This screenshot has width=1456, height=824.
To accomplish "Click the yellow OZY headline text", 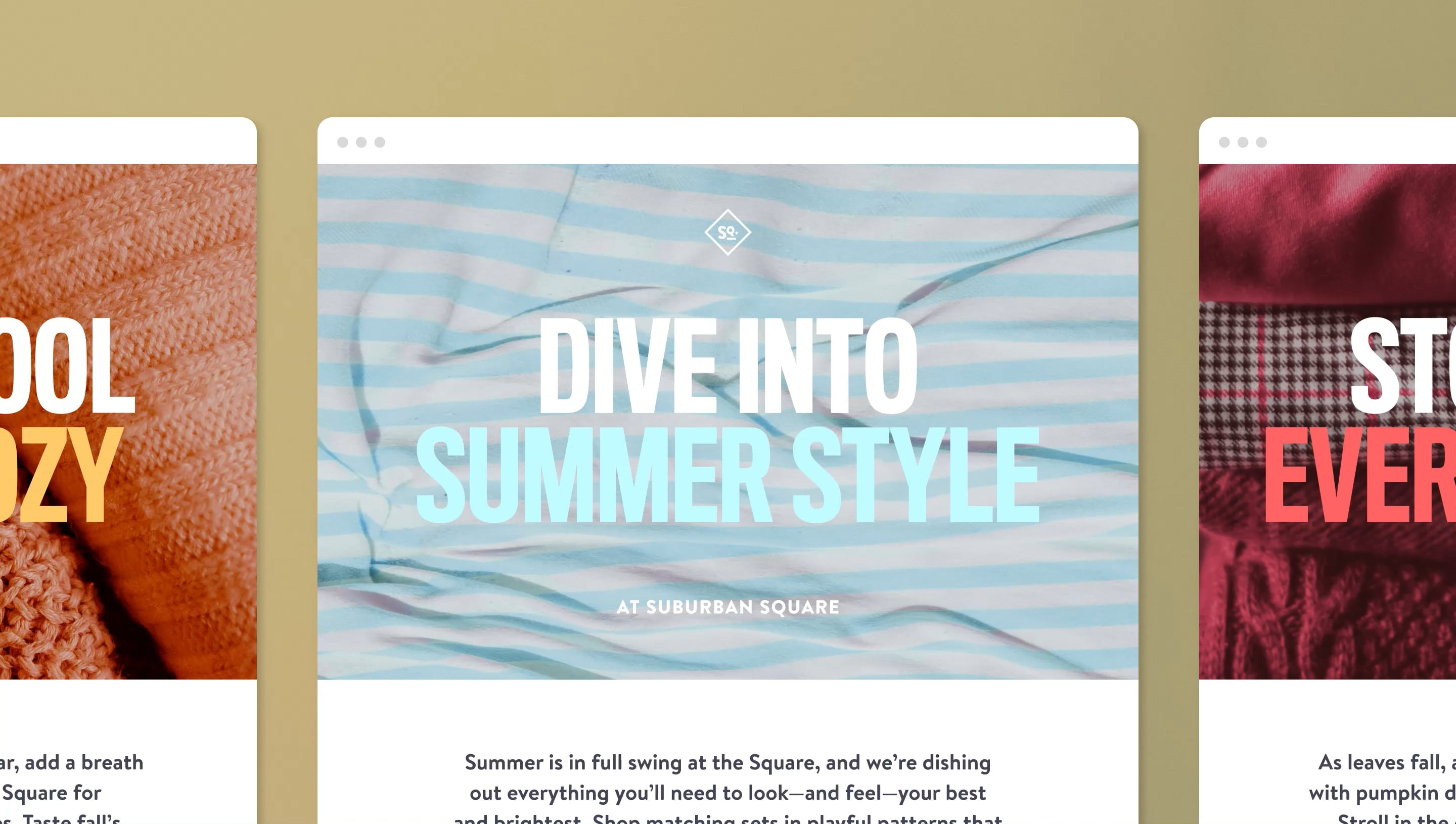I will (61, 474).
